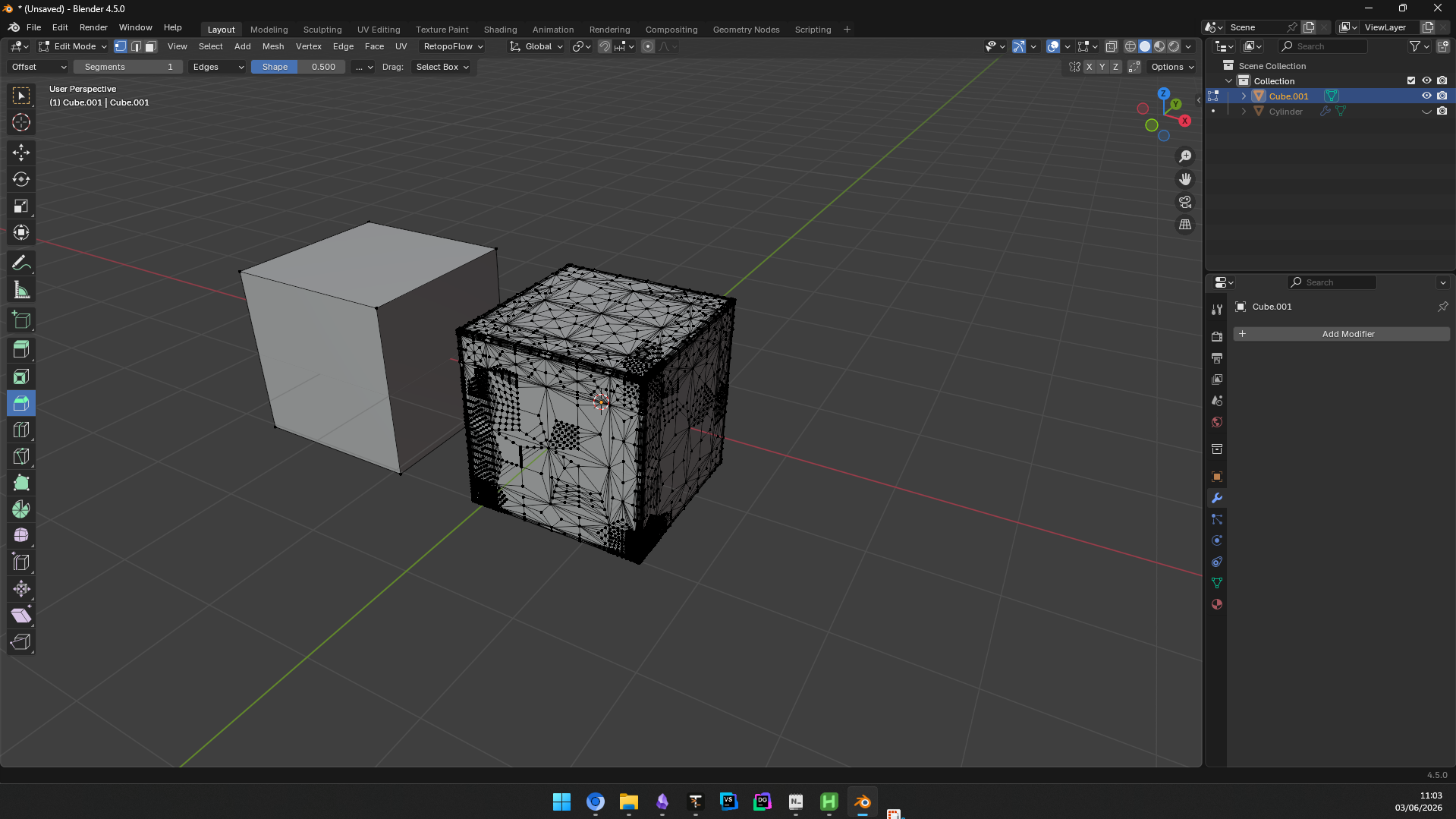Screen dimensions: 1456x819
Task: Switch to the Sculpting workspace tab
Action: (x=322, y=30)
